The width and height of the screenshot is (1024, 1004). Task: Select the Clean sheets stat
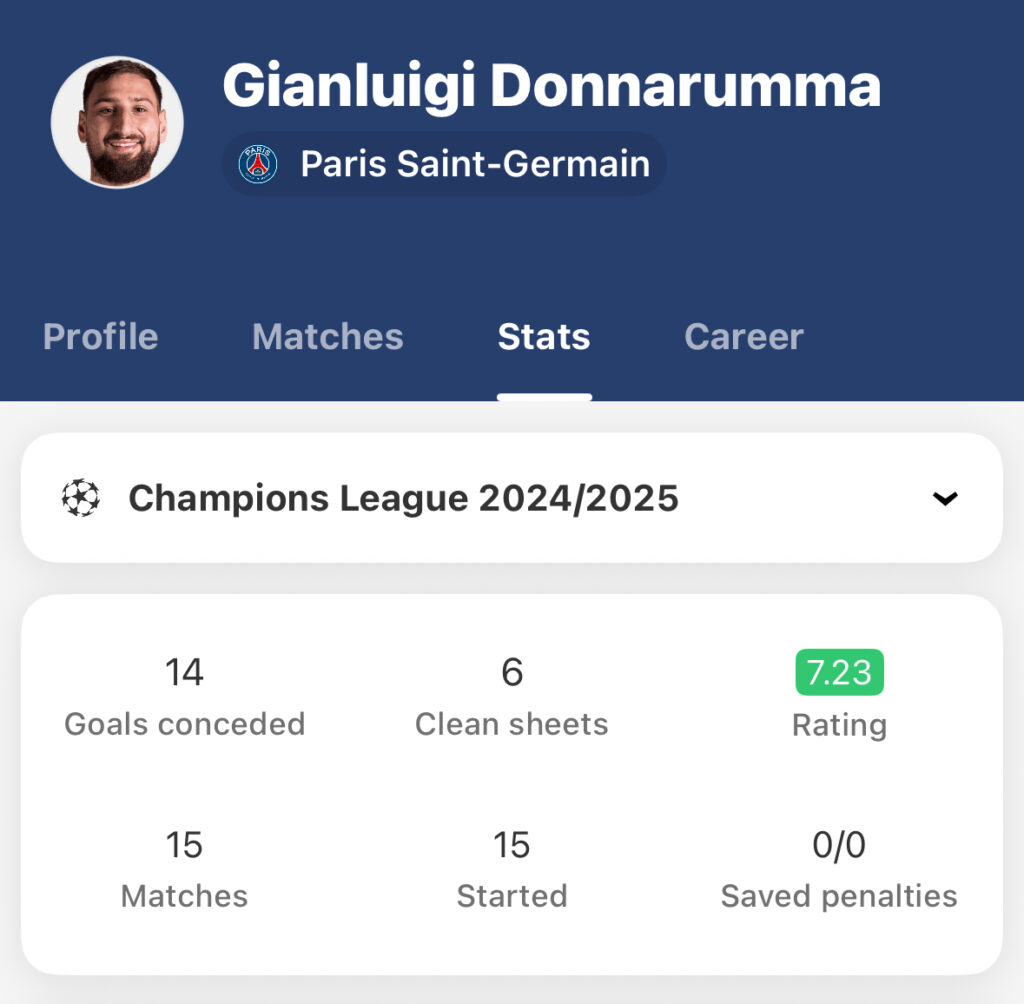512,698
